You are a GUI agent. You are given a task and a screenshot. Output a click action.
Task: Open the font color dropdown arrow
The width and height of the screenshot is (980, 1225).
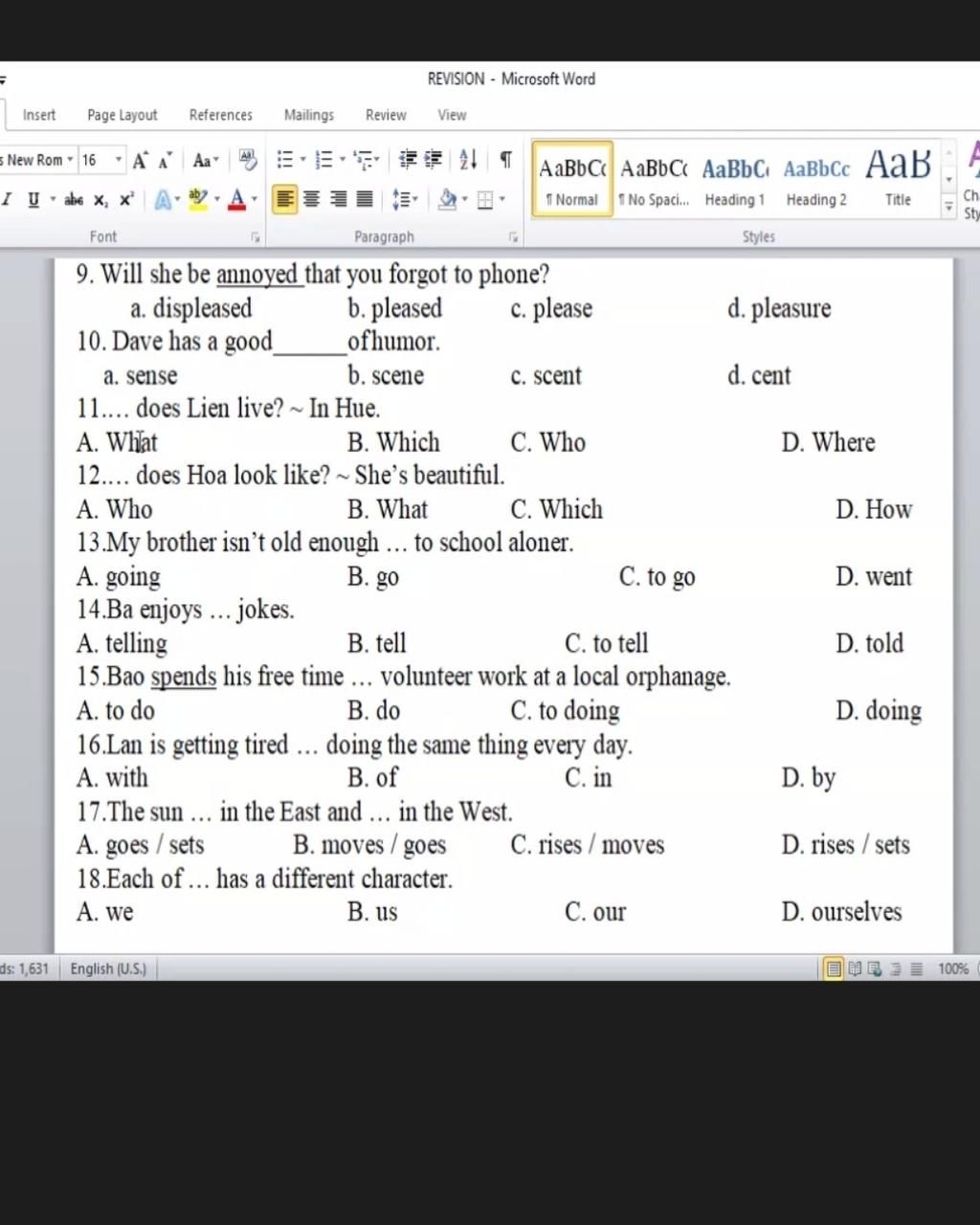255,200
